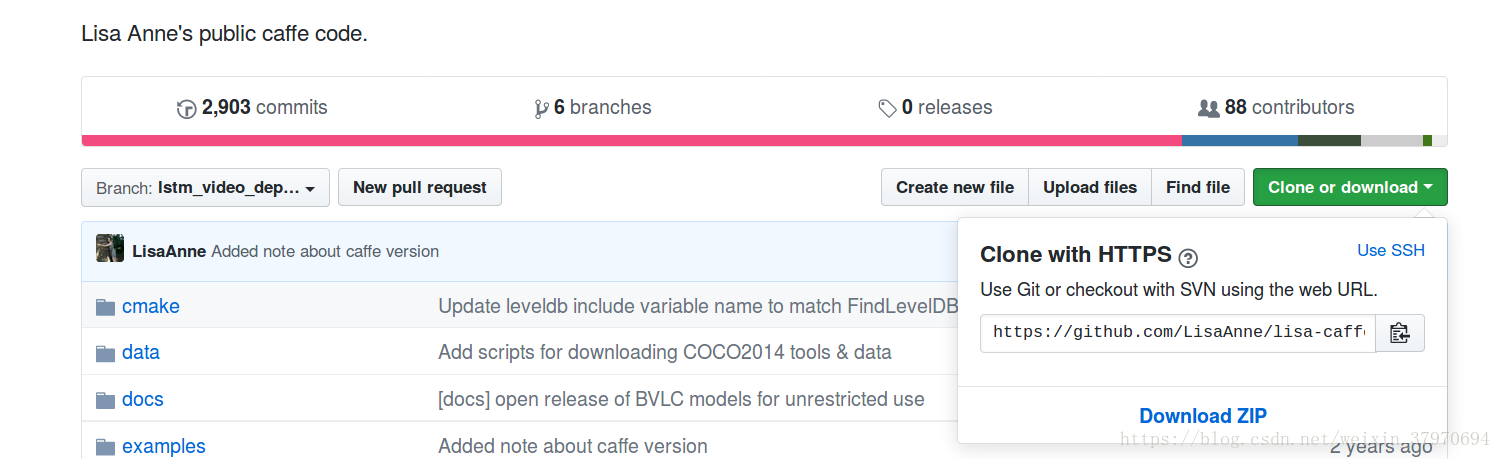The height and width of the screenshot is (459, 1501).
Task: Open the 0 releases page
Action: pos(935,108)
